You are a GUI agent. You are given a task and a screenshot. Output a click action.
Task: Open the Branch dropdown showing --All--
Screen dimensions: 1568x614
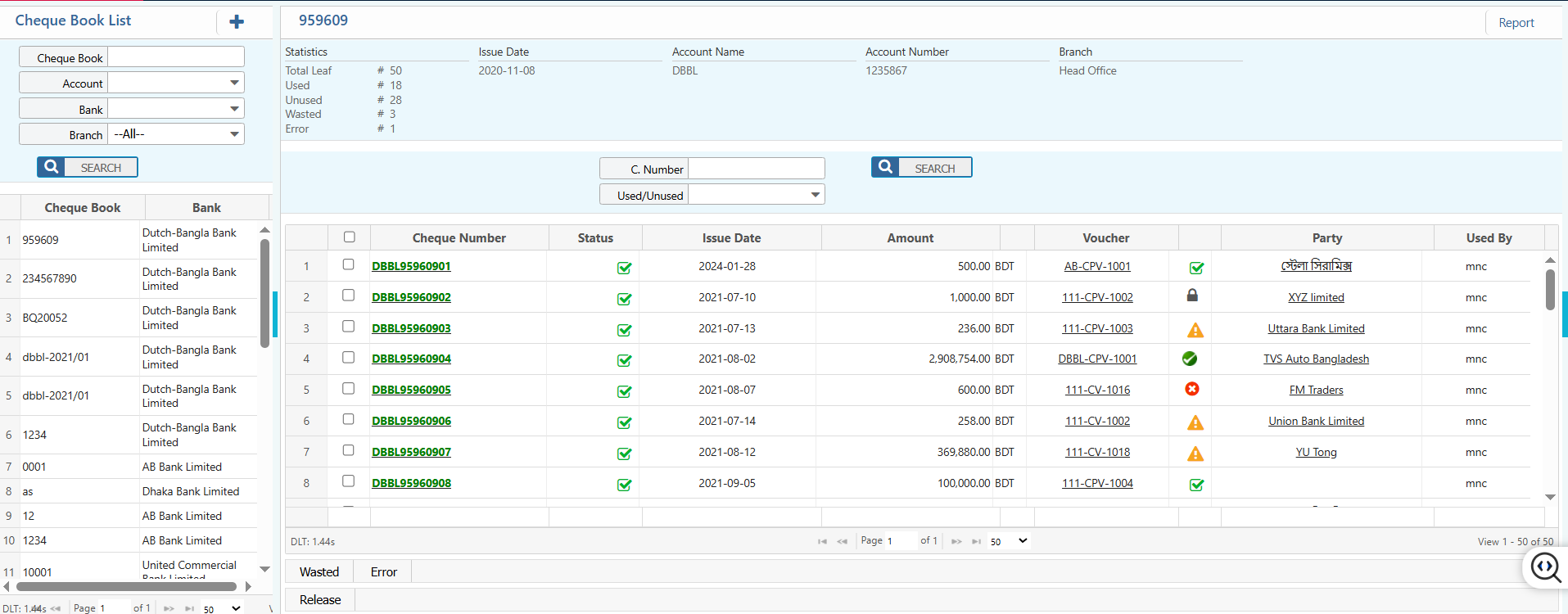[176, 134]
